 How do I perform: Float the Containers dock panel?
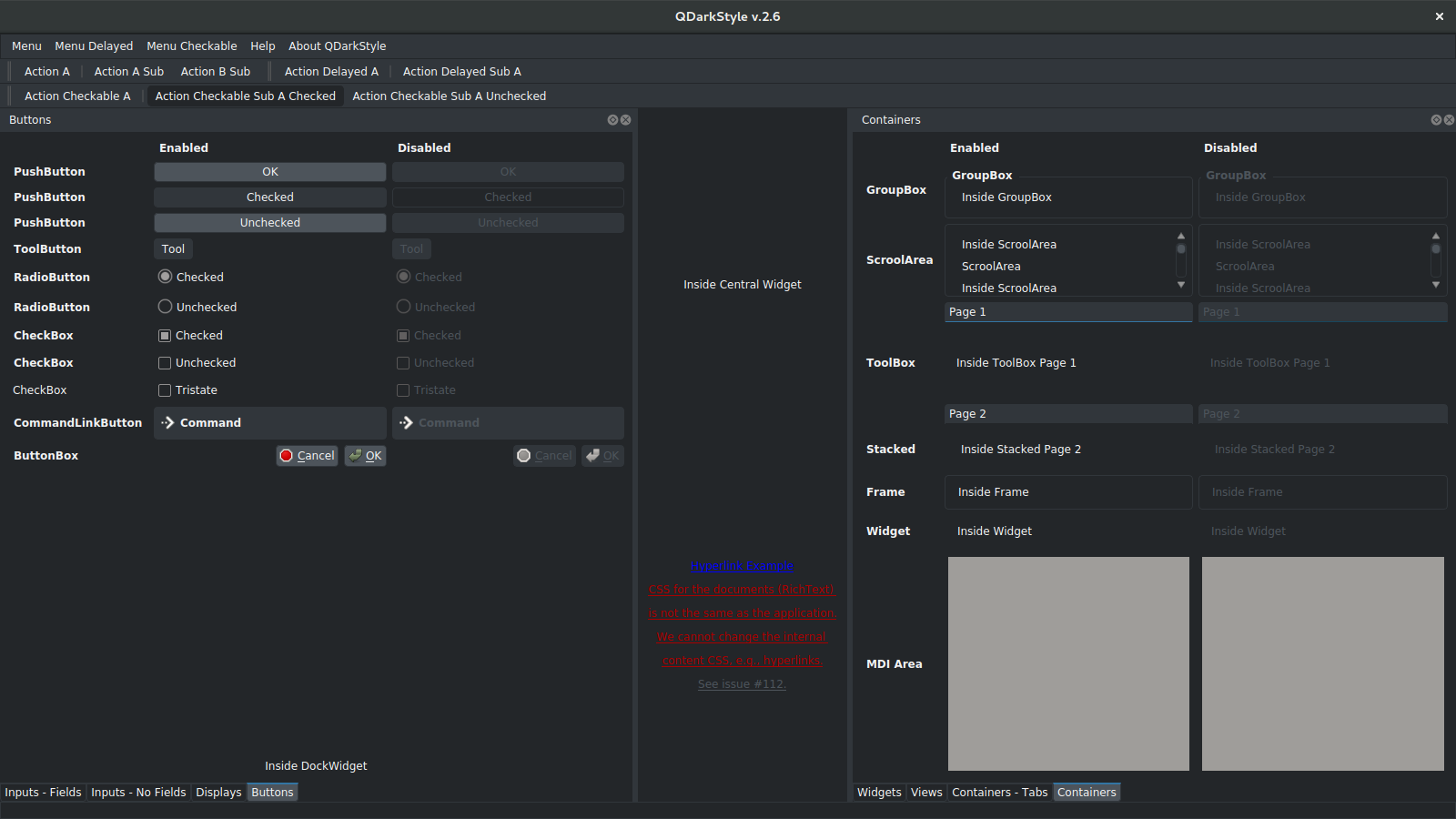tap(1436, 120)
